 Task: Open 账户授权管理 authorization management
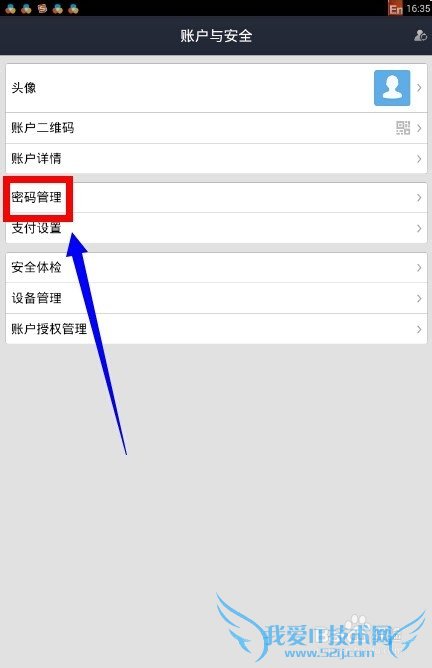click(216, 329)
